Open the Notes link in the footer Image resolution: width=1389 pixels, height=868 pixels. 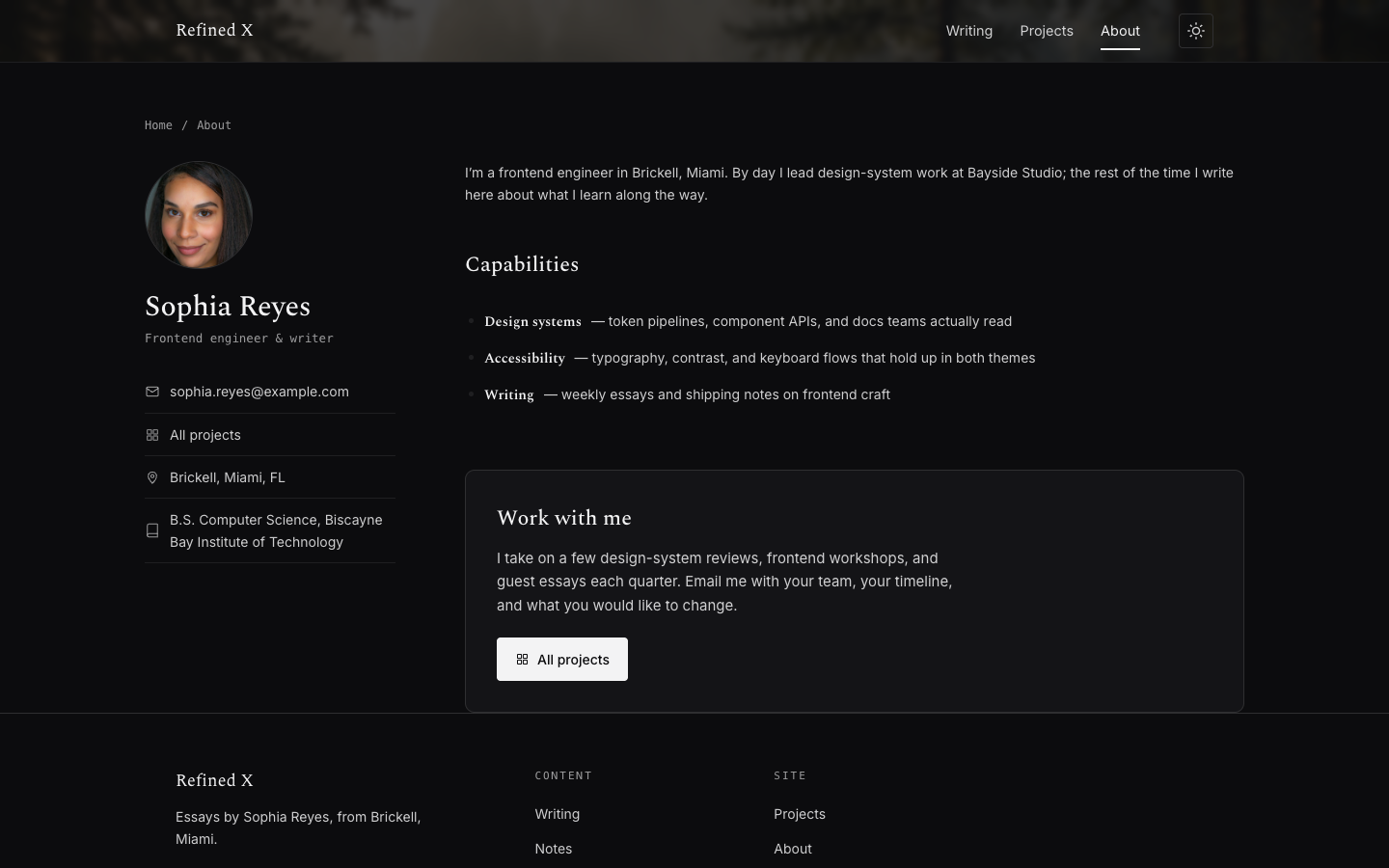tap(554, 849)
